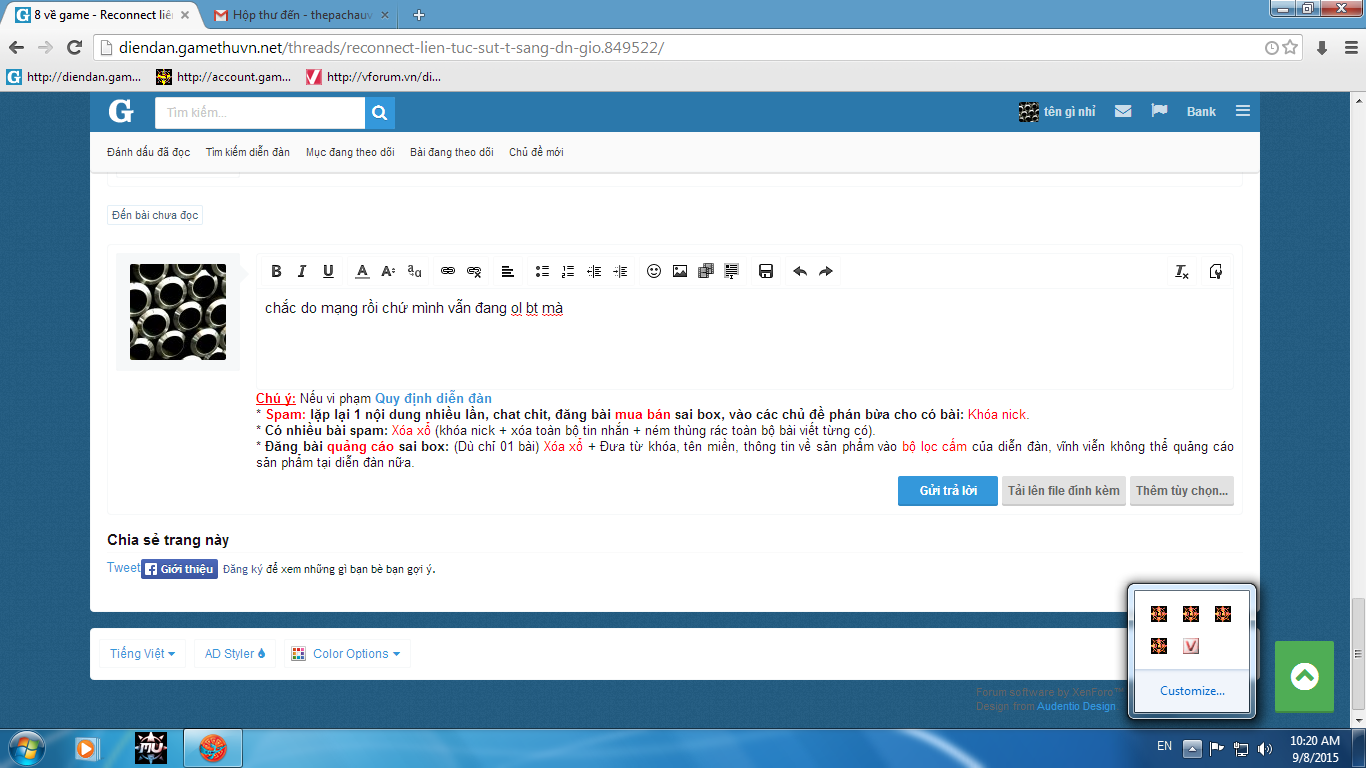
Task: Toggle bold formatting in the reply editor
Action: click(276, 271)
